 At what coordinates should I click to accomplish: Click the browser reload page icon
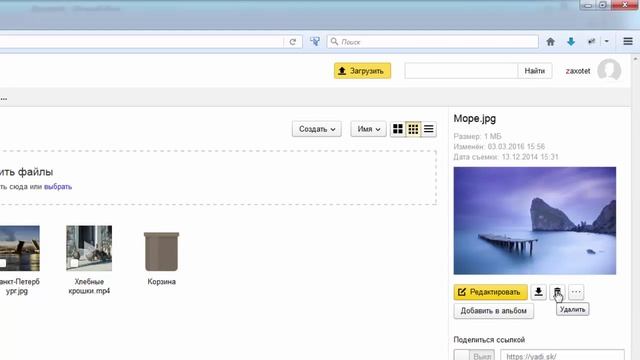pos(293,42)
